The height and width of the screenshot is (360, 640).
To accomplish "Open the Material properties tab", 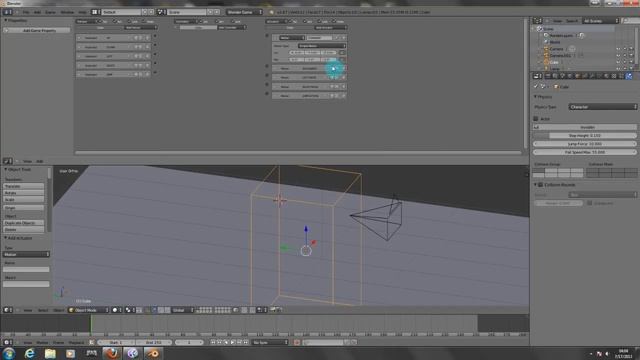I will tap(607, 76).
